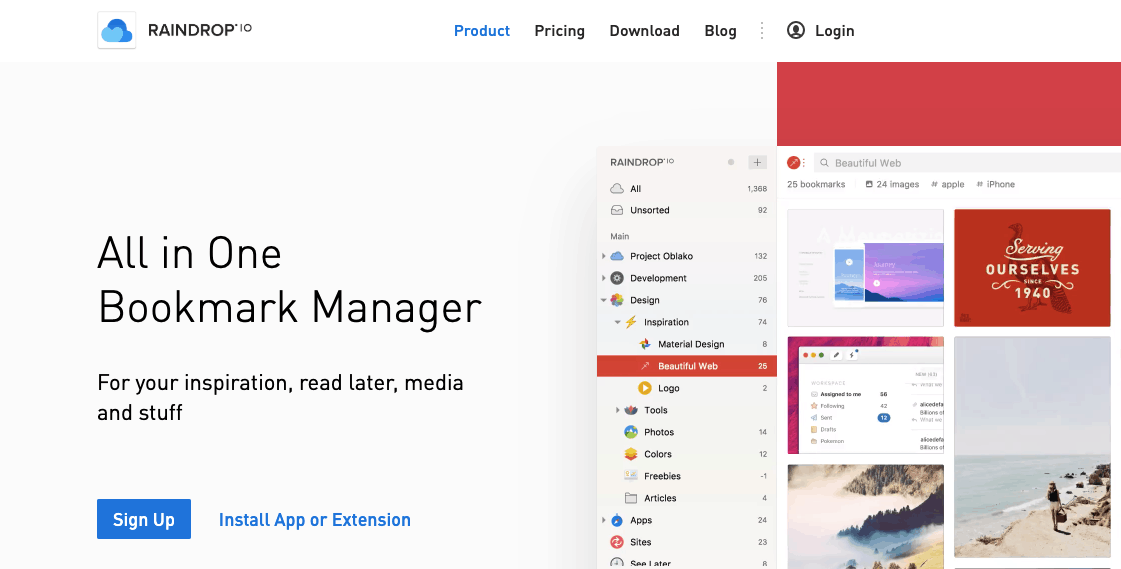Screen dimensions: 1121x569
Task: Open the Workspace inbox app thumbnail
Action: [x=866, y=395]
